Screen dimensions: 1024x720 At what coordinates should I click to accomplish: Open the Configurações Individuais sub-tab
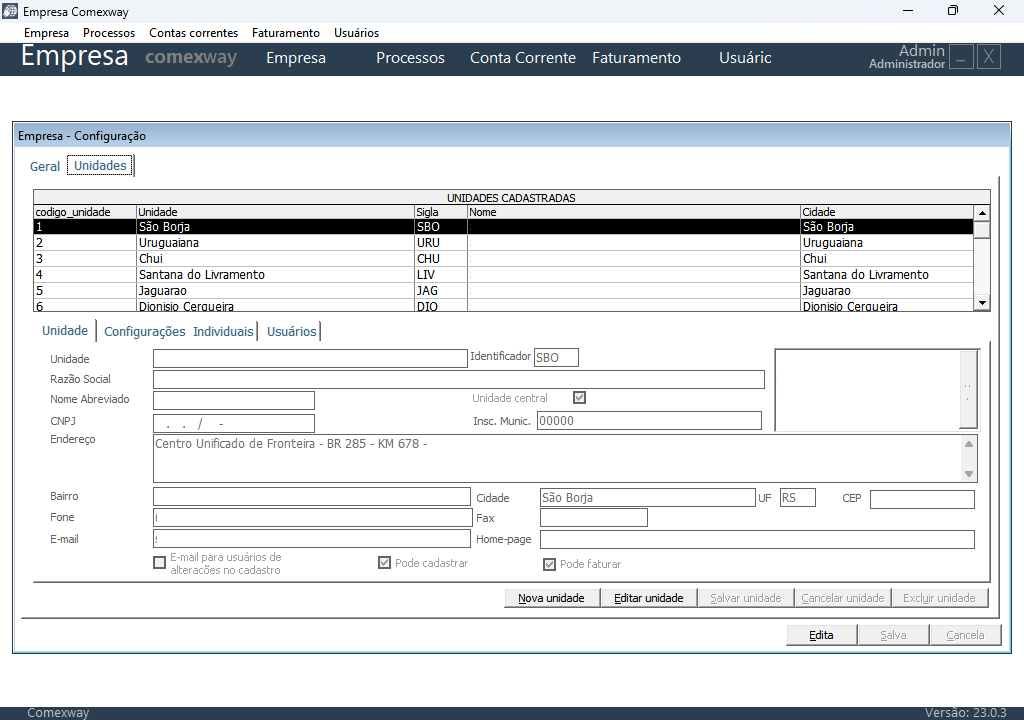point(178,331)
